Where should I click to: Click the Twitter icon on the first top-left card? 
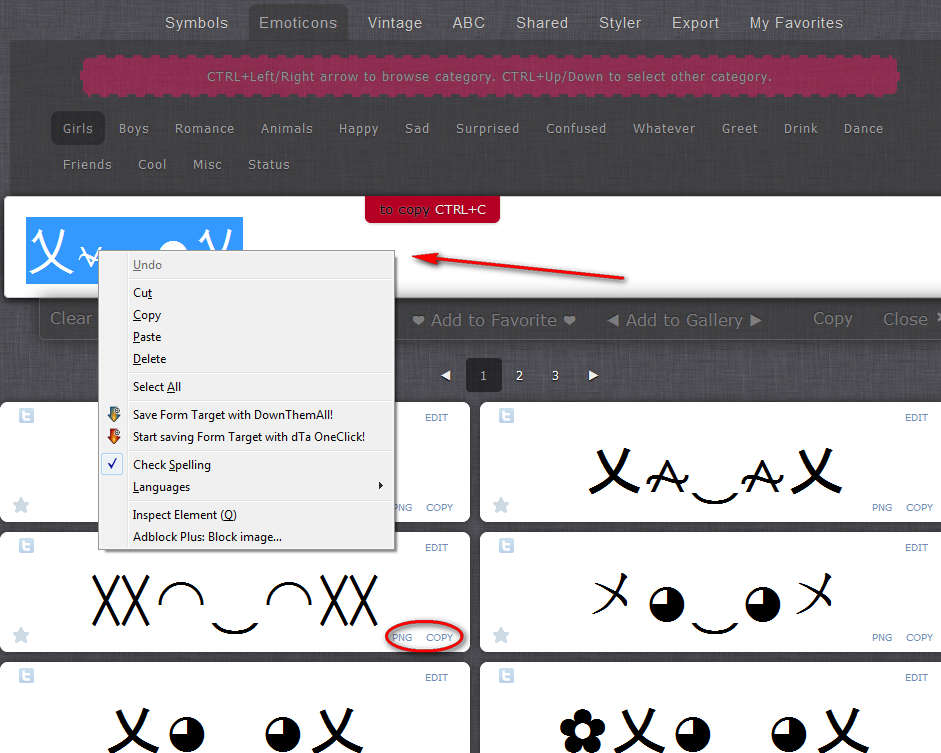26,415
